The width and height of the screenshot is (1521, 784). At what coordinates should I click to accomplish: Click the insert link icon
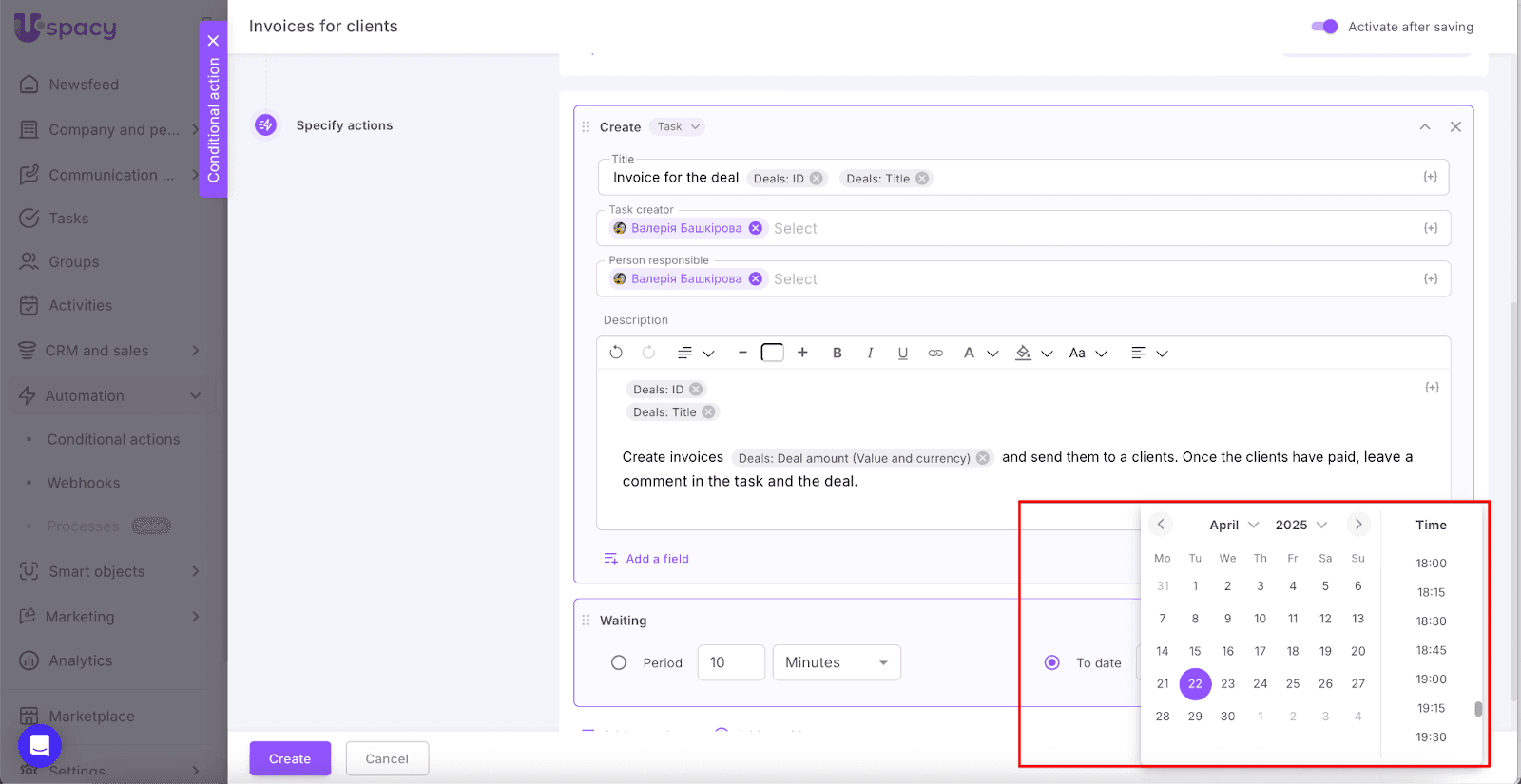[x=935, y=353]
